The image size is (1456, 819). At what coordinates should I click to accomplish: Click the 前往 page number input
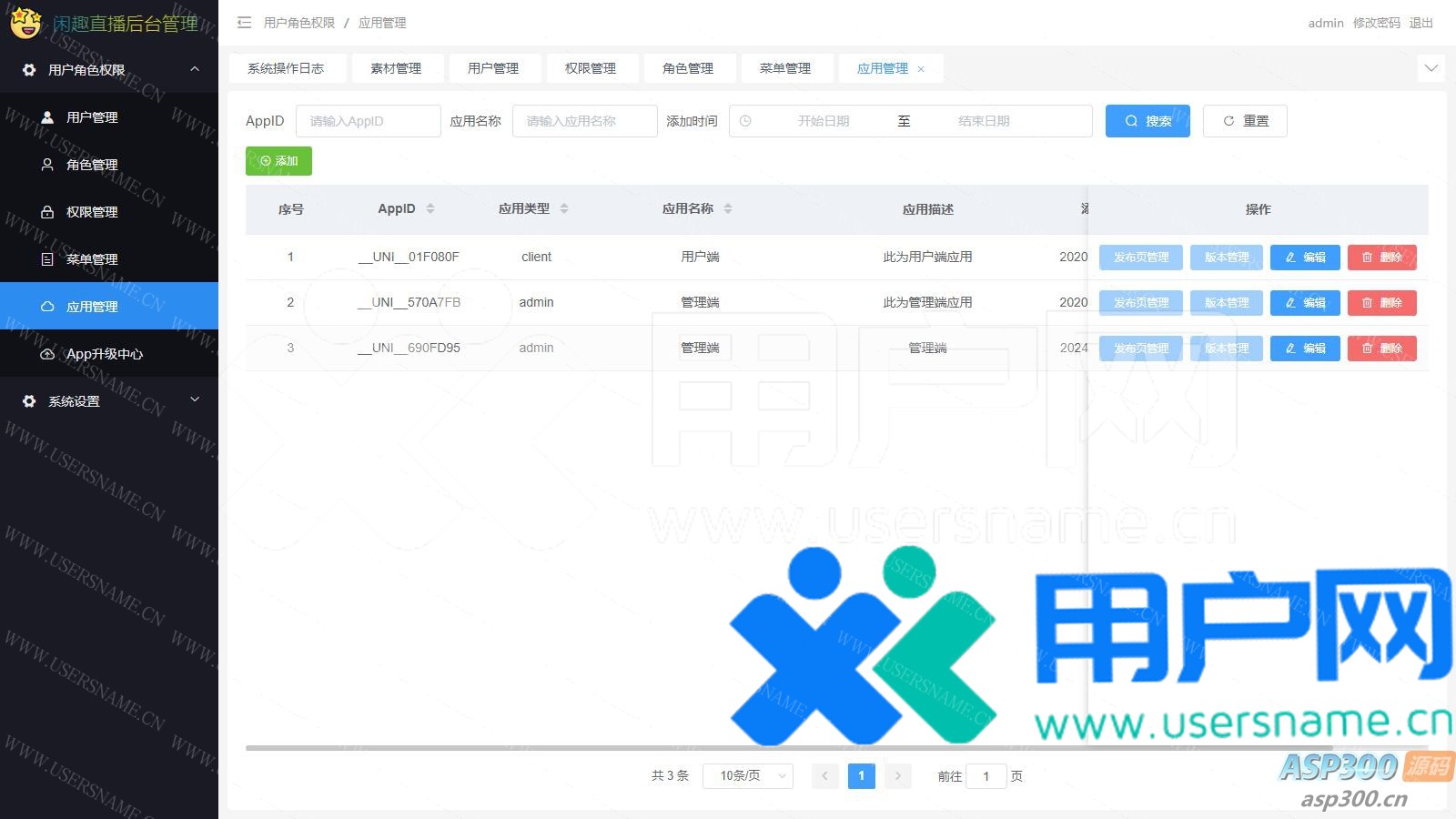pos(986,776)
